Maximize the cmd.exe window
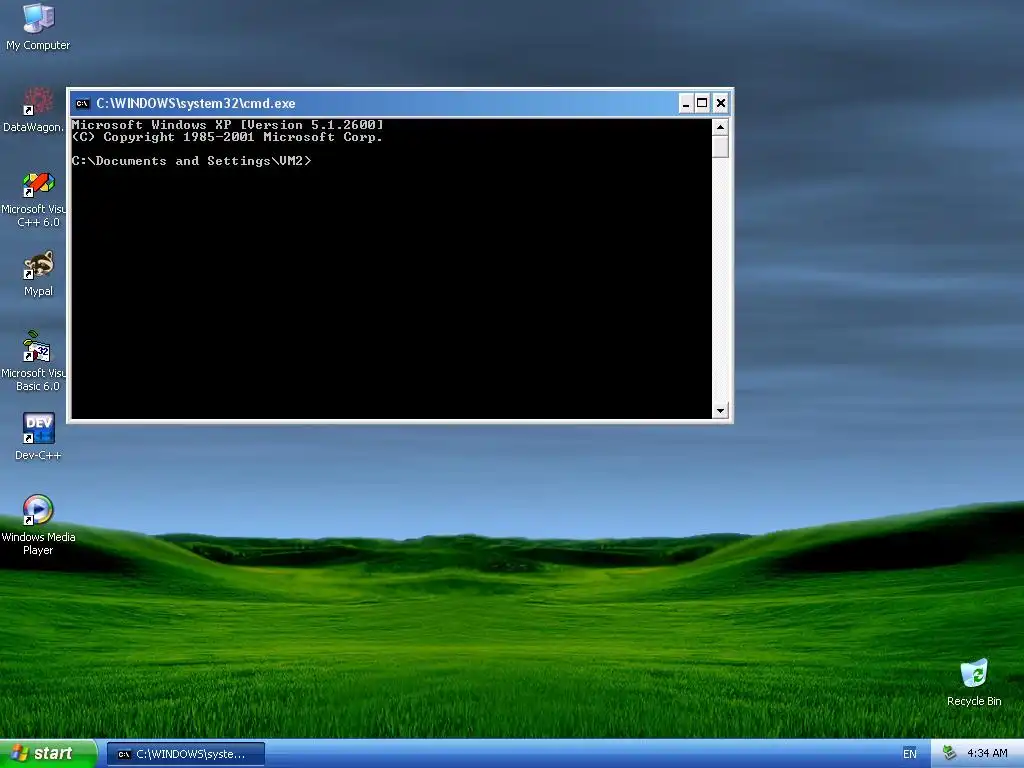The height and width of the screenshot is (768, 1024). [x=702, y=103]
